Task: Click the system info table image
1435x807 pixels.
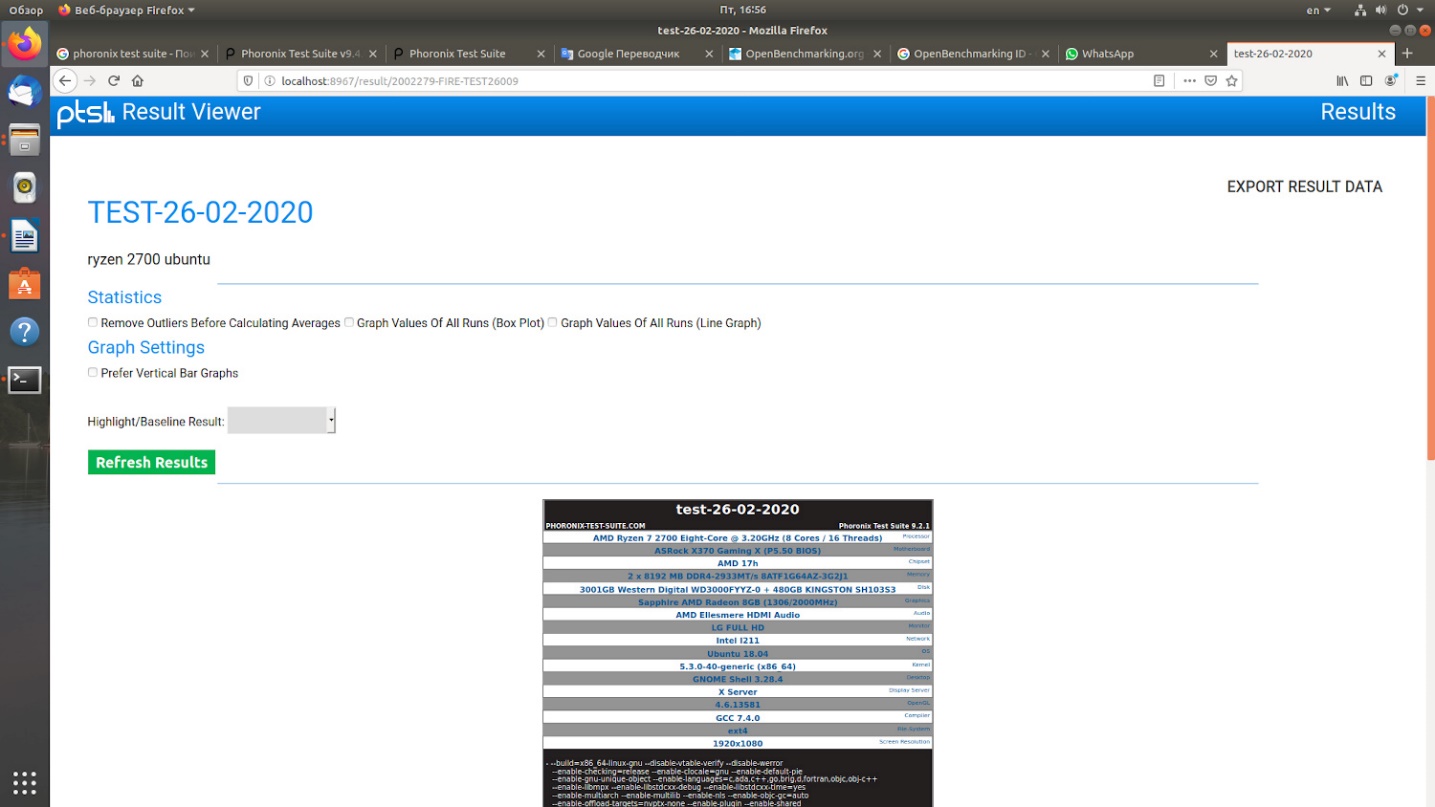Action: coord(738,653)
